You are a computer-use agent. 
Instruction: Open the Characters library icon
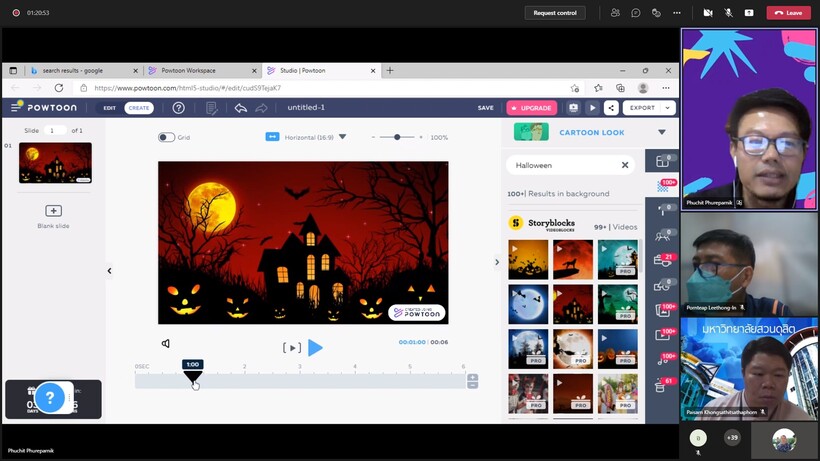663,236
